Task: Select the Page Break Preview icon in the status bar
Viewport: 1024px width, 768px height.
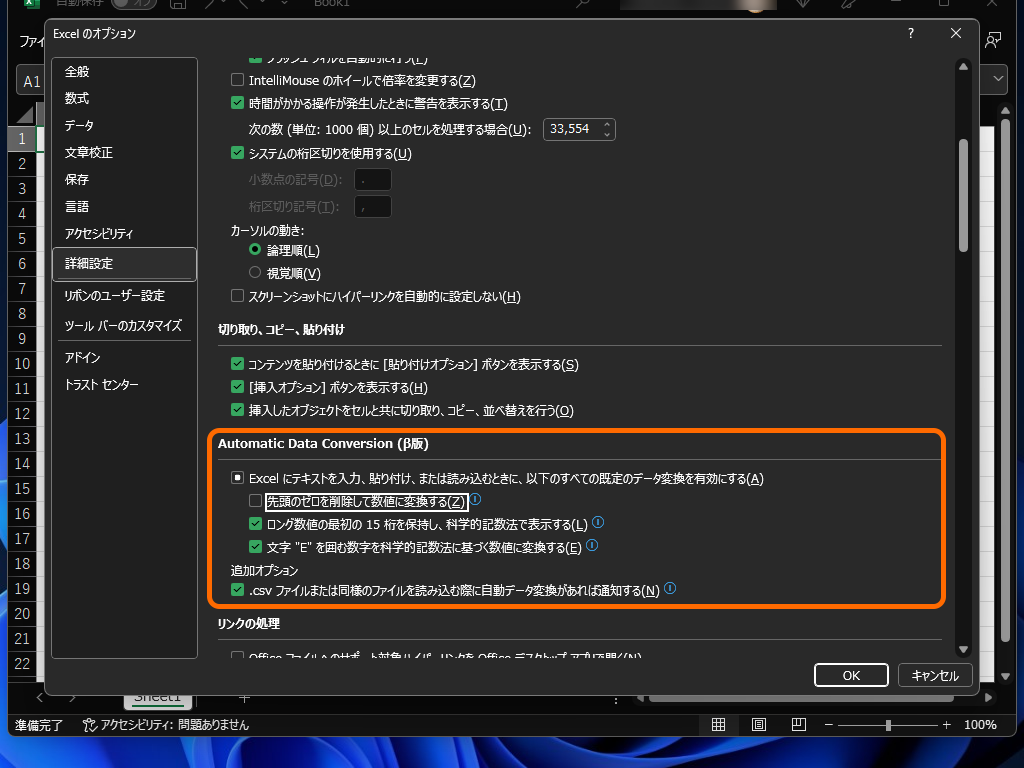Action: 797,724
